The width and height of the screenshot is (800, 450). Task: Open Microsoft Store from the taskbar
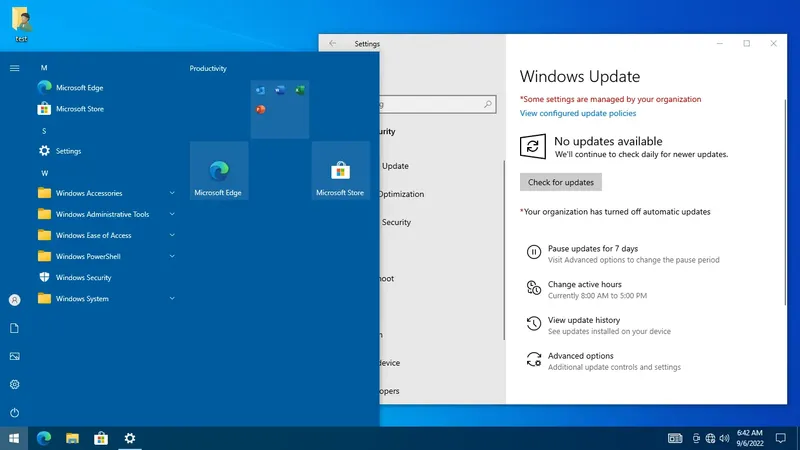(101, 438)
